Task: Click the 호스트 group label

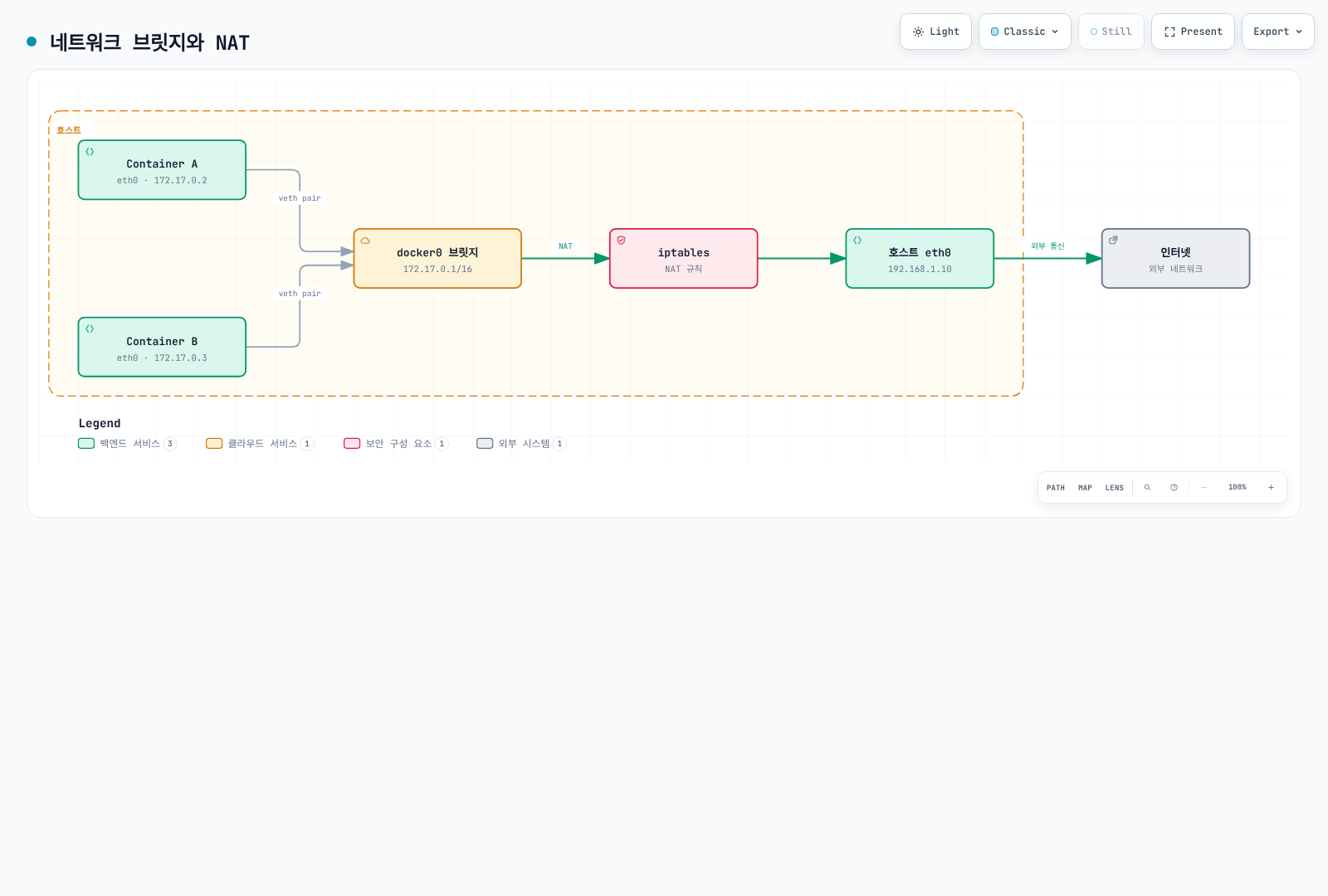Action: [69, 130]
